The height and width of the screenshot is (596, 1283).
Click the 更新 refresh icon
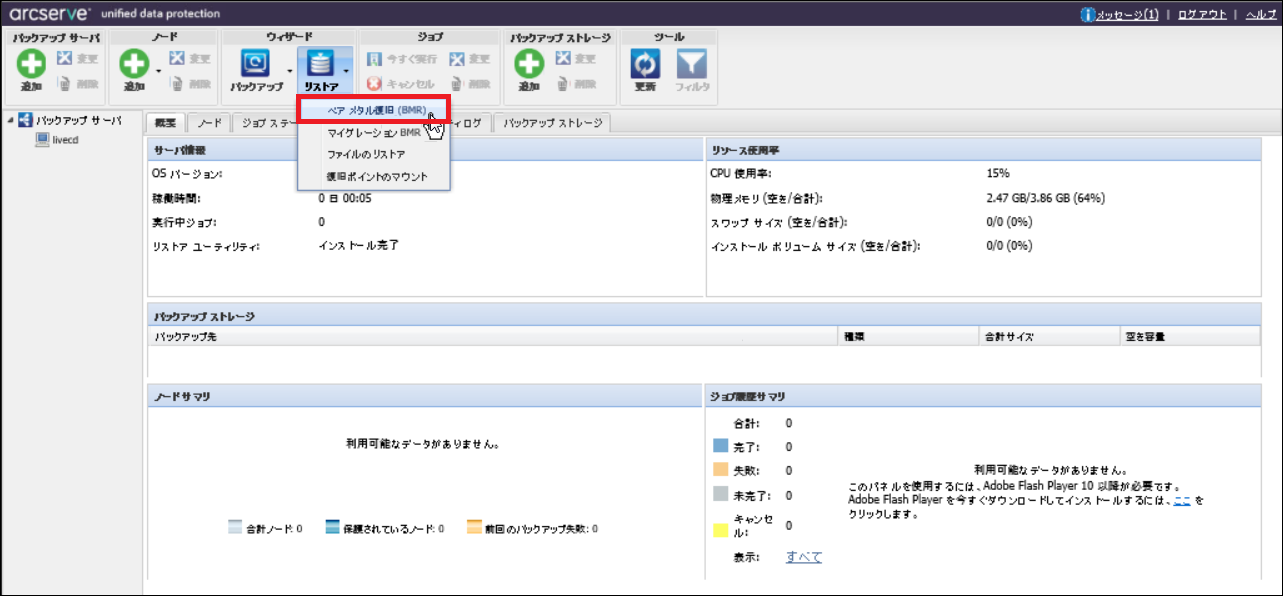(x=645, y=65)
